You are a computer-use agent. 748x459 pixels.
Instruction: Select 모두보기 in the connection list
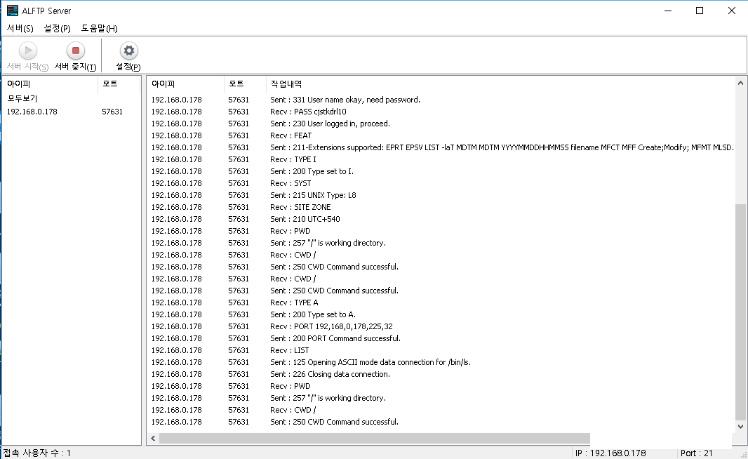pos(23,99)
